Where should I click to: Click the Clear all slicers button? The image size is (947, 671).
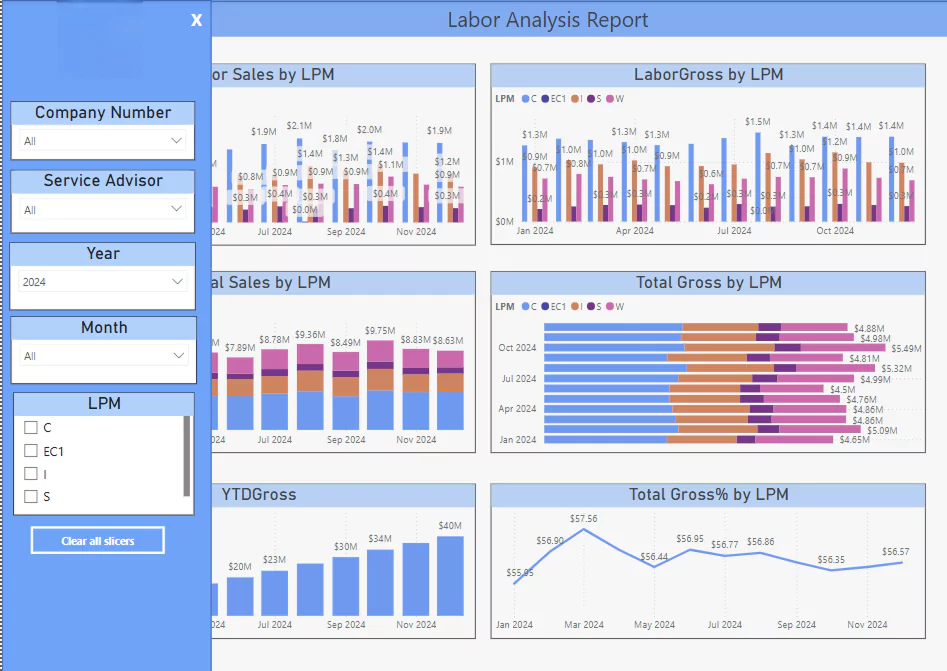pyautogui.click(x=98, y=541)
